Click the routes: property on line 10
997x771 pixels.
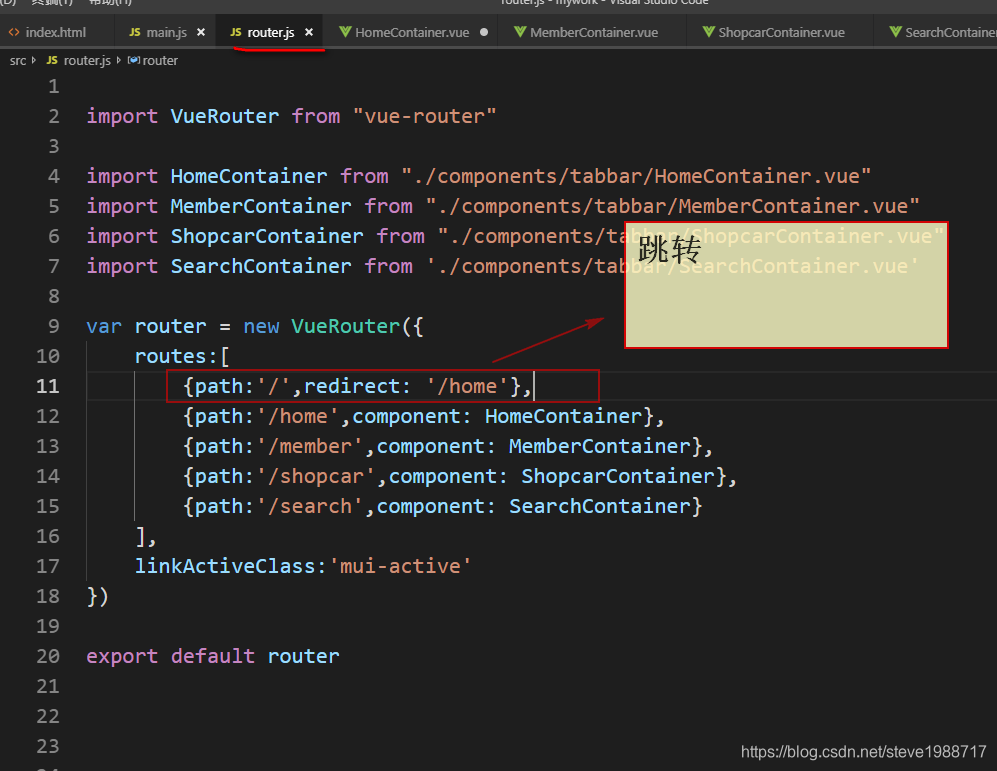point(175,356)
